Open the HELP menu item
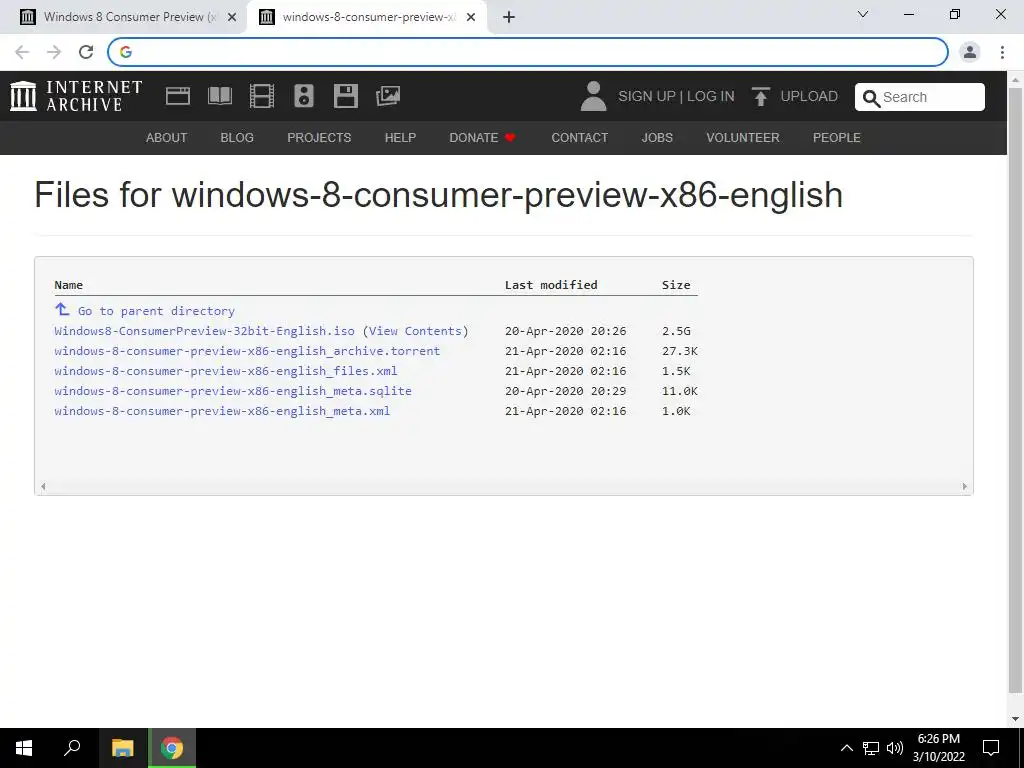This screenshot has height=768, width=1024. click(400, 138)
